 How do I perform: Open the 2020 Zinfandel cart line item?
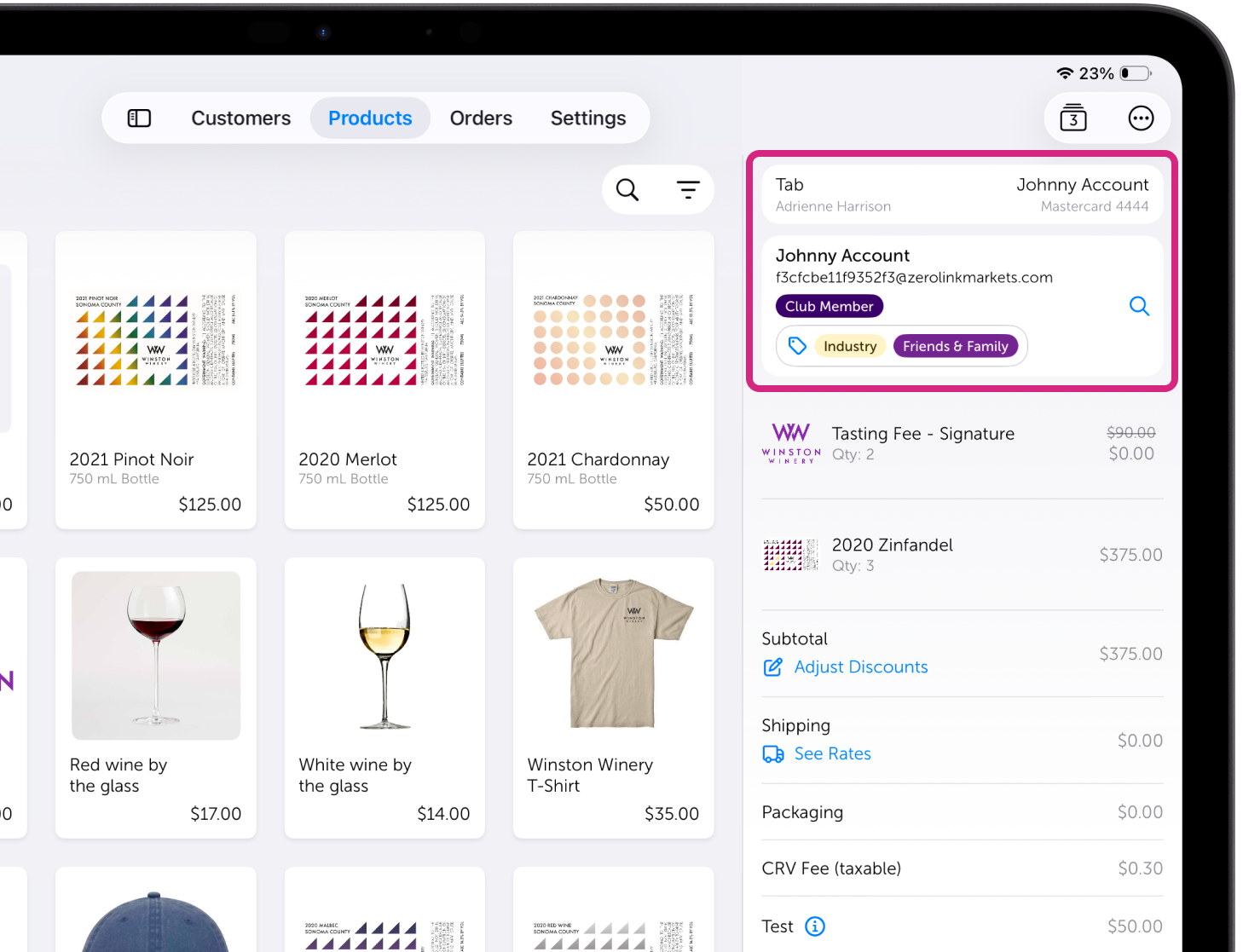tap(962, 555)
